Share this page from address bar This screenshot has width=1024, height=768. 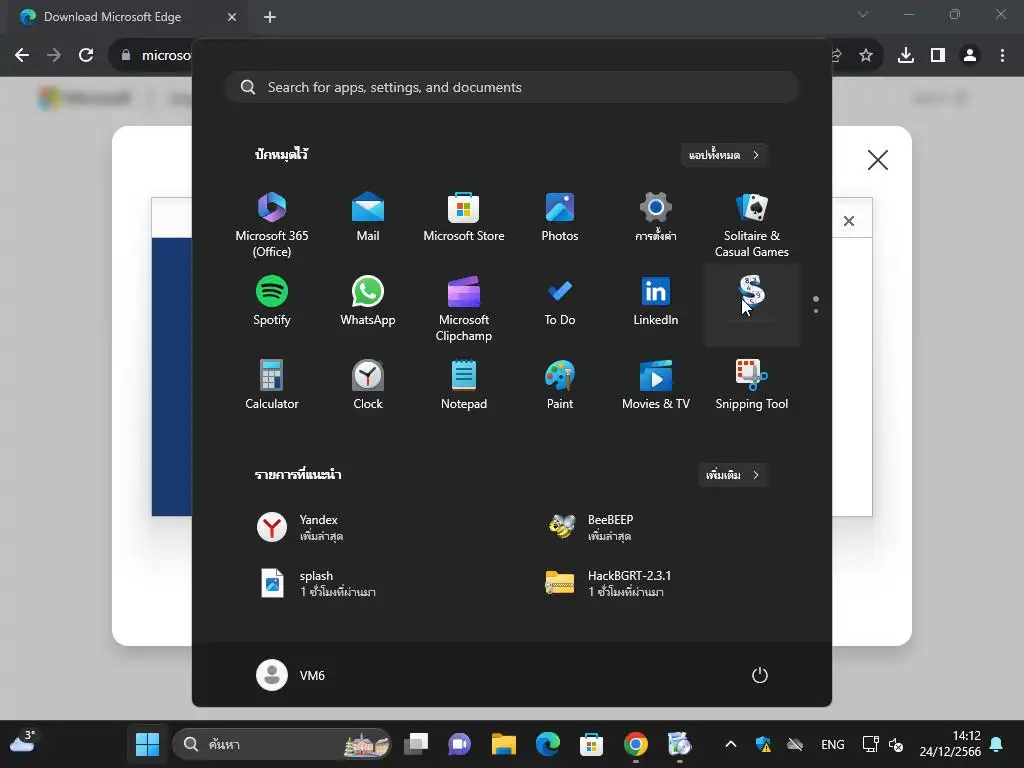836,56
